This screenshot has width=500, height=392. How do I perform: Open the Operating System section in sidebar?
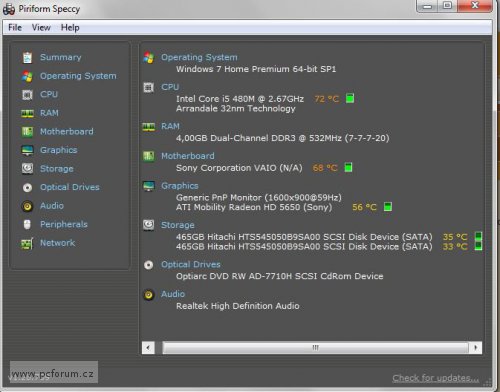pyautogui.click(x=78, y=76)
